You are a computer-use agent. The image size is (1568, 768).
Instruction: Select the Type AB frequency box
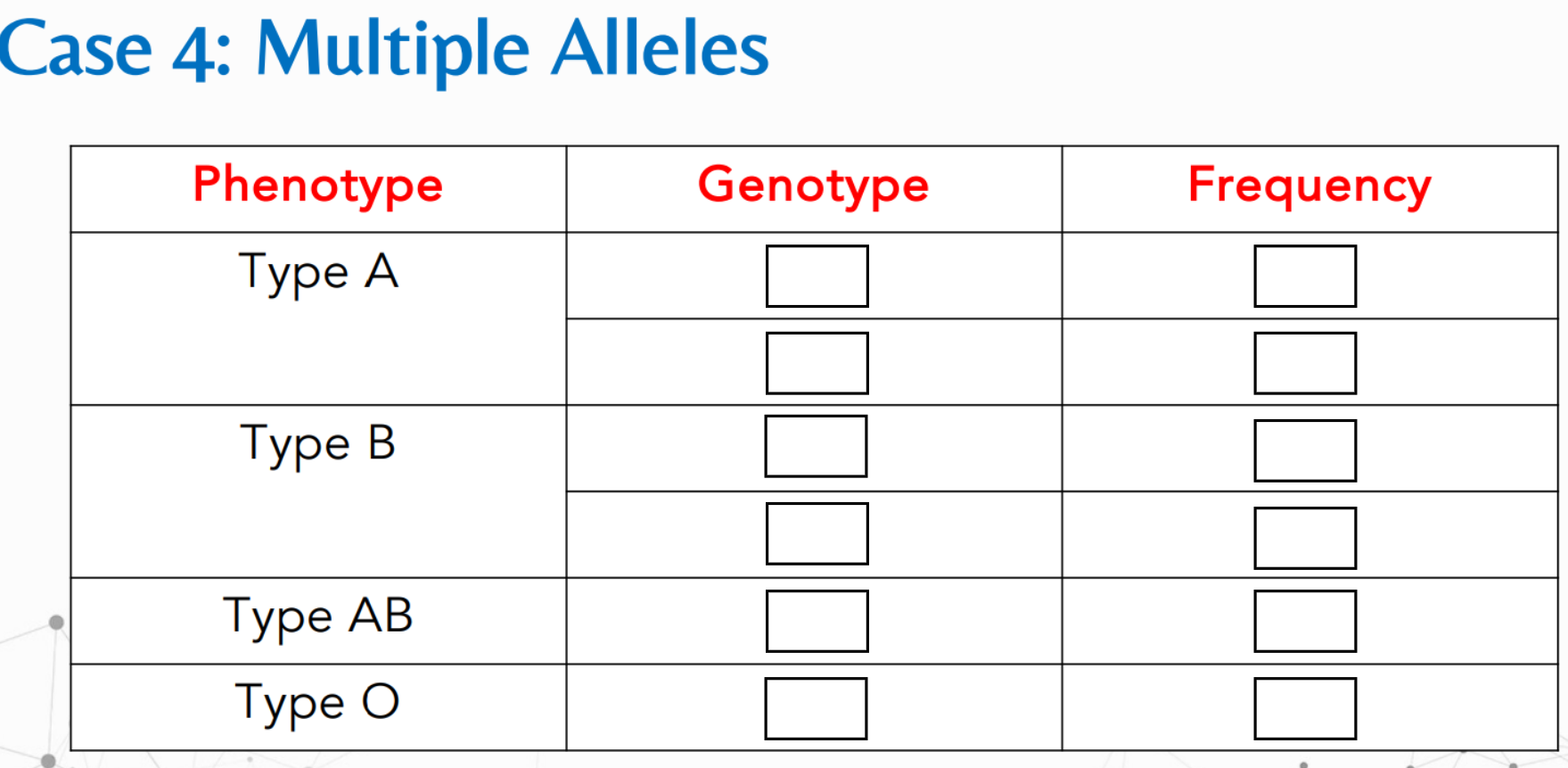click(1304, 621)
